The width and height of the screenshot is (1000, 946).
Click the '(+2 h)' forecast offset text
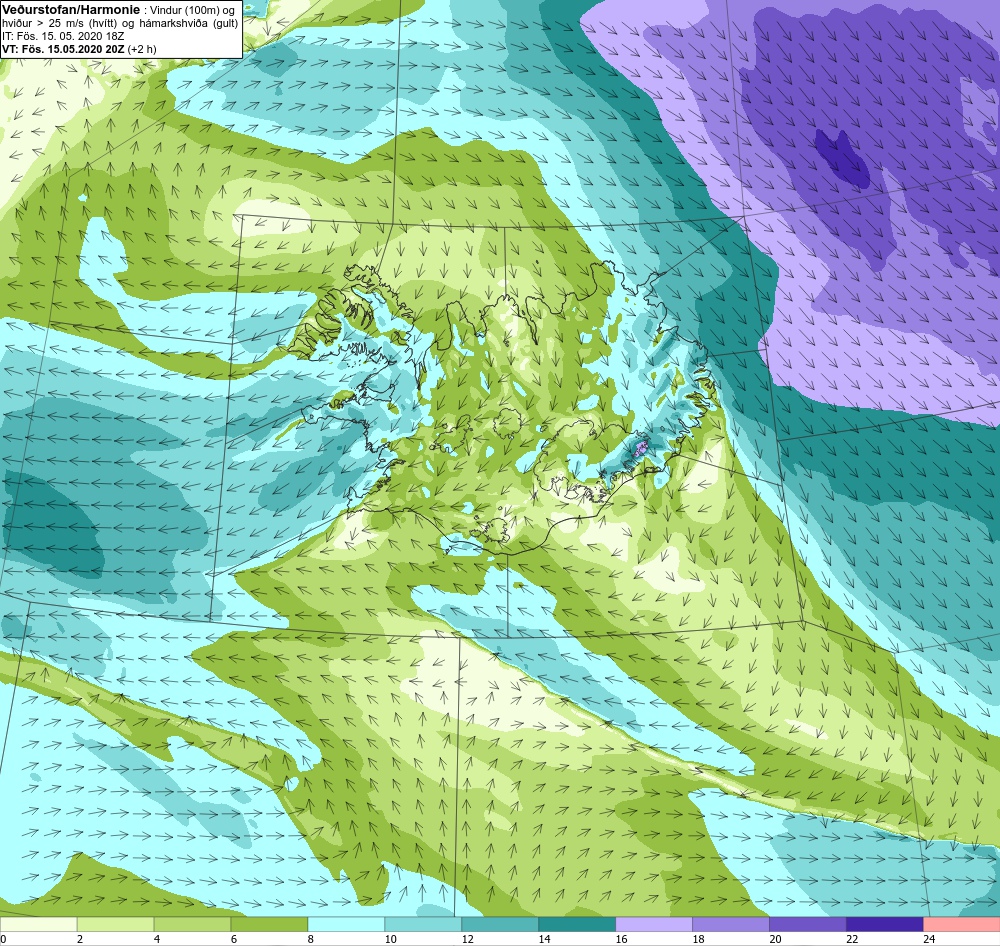[142, 48]
